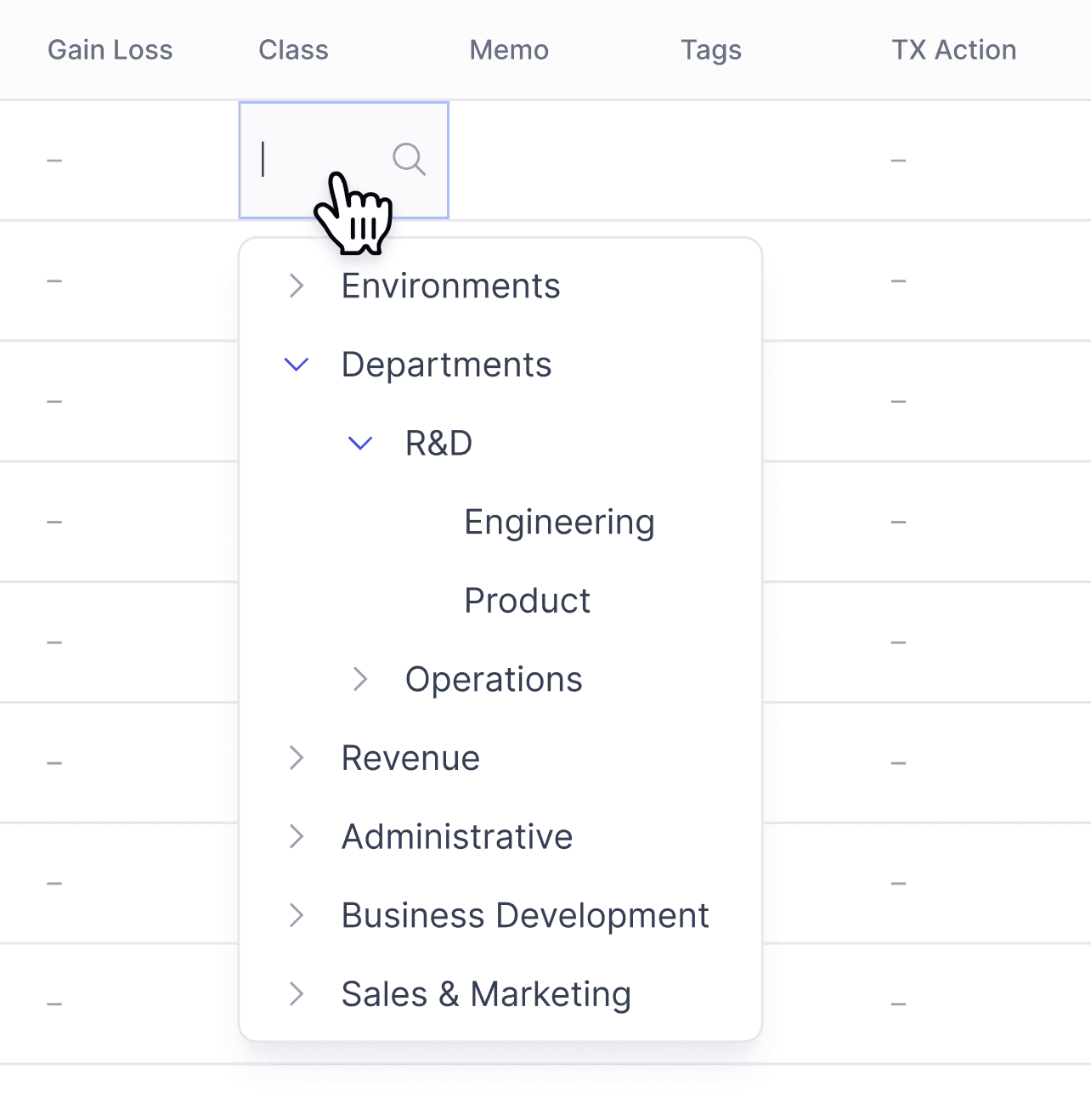
Task: Expand the Environments chevron
Action: [296, 286]
